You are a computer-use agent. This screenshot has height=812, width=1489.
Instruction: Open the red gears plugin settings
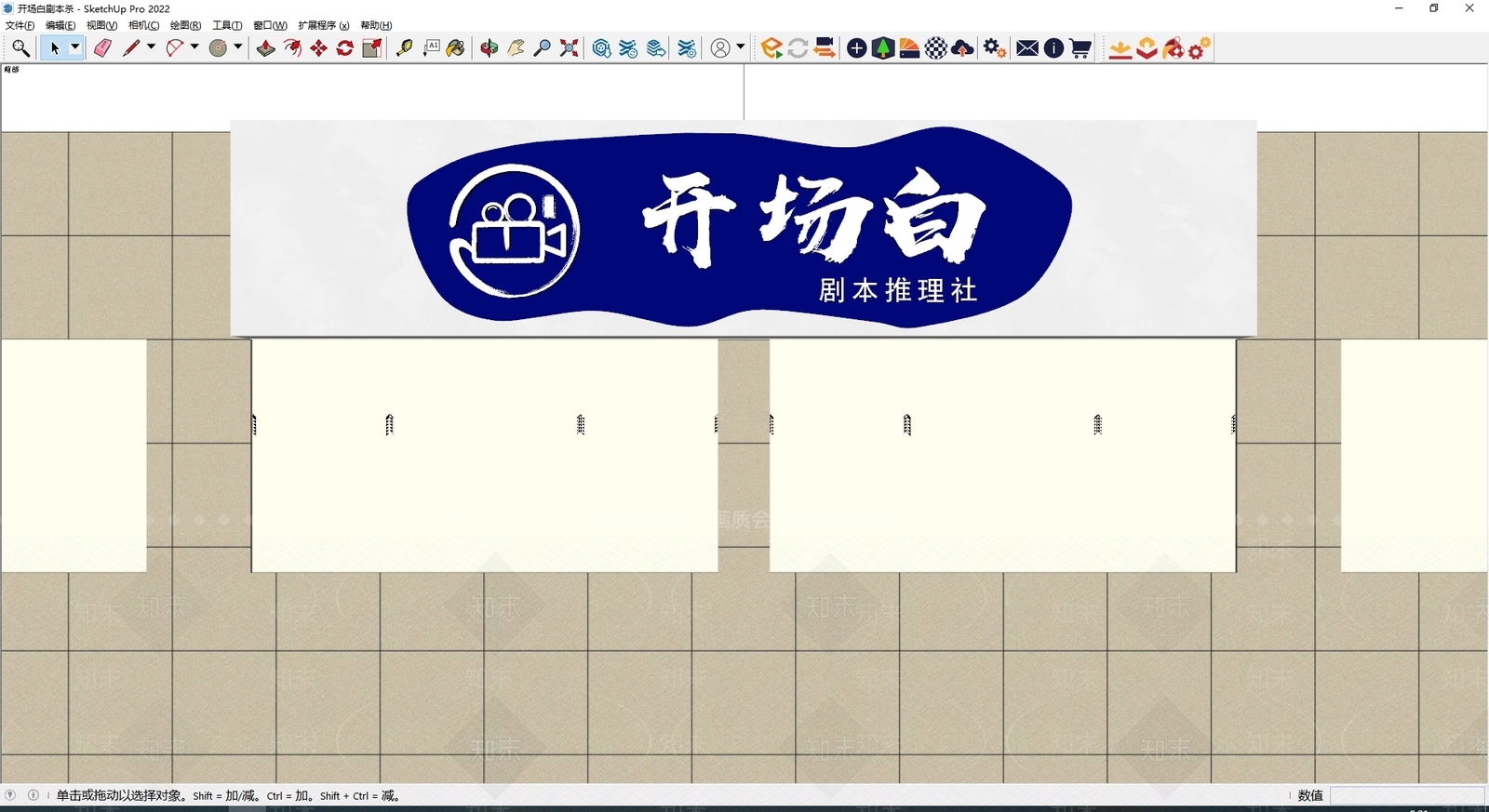(1201, 48)
